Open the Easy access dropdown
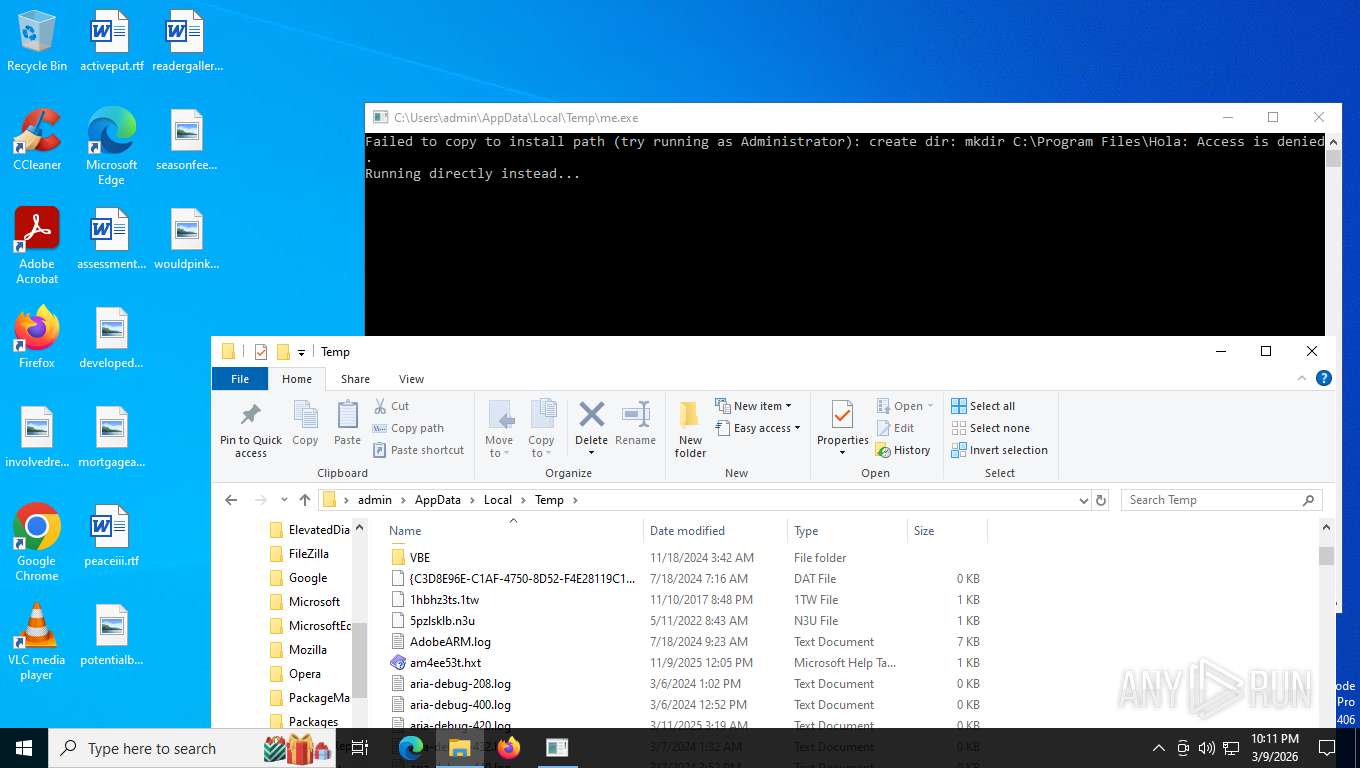 click(758, 428)
